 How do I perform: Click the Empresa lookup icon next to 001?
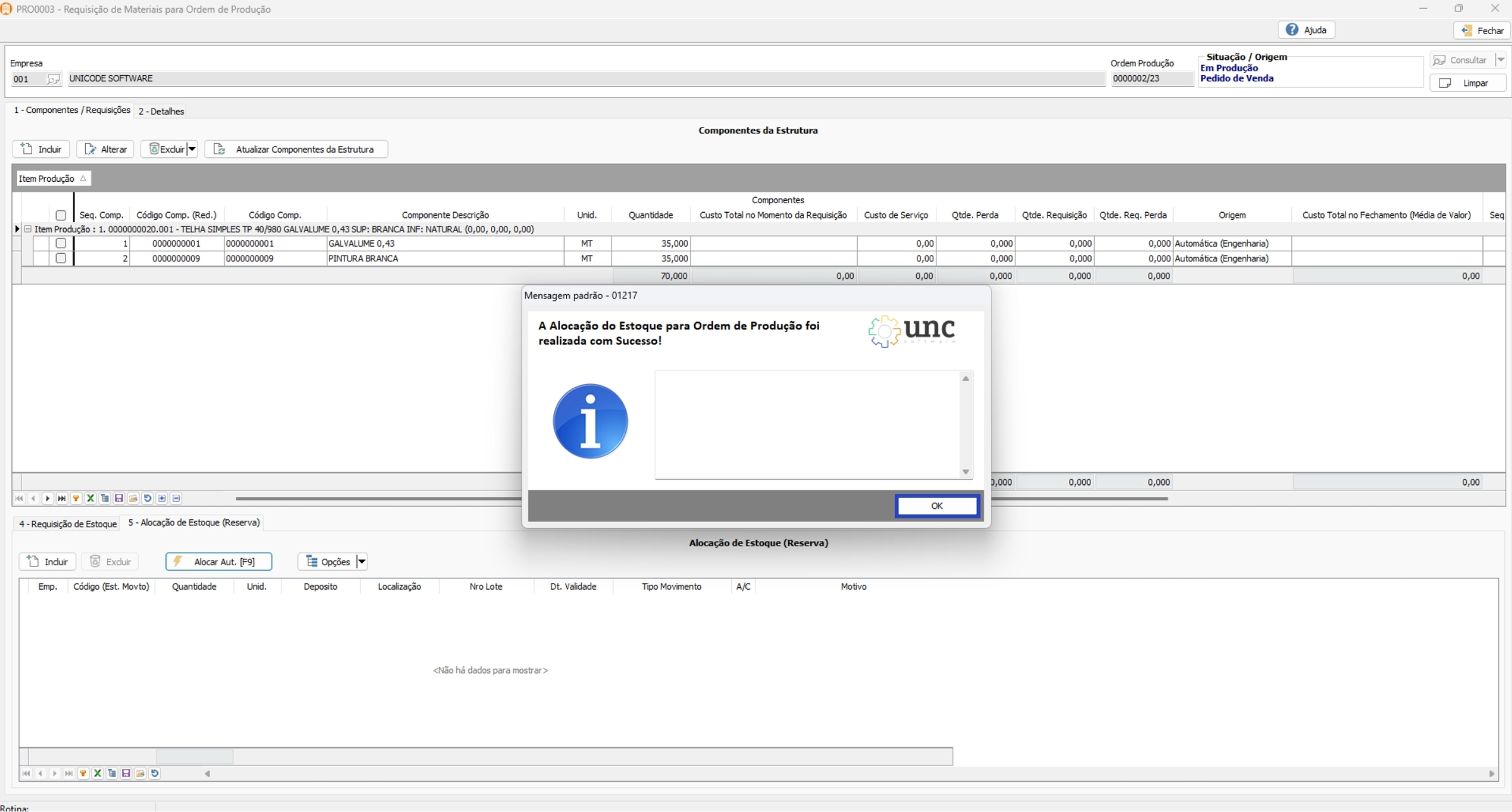[x=53, y=79]
